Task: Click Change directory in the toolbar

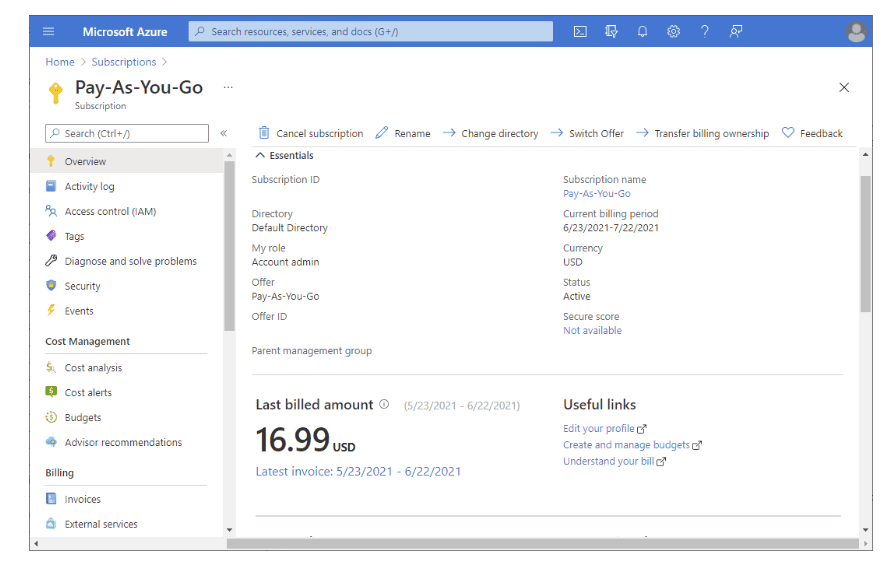Action: [x=490, y=133]
